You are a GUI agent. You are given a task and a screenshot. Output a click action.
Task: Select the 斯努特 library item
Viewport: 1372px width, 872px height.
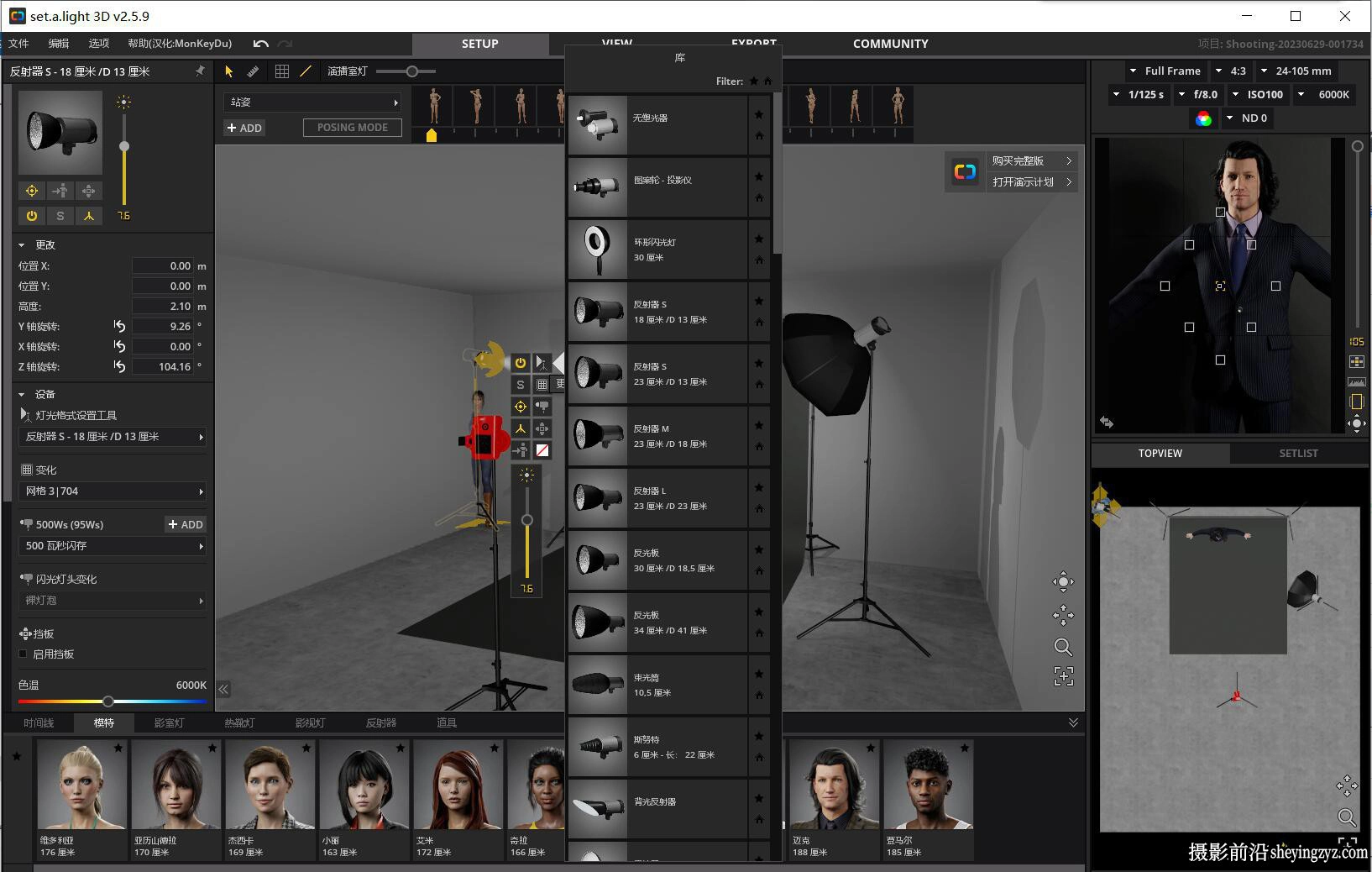[x=657, y=747]
